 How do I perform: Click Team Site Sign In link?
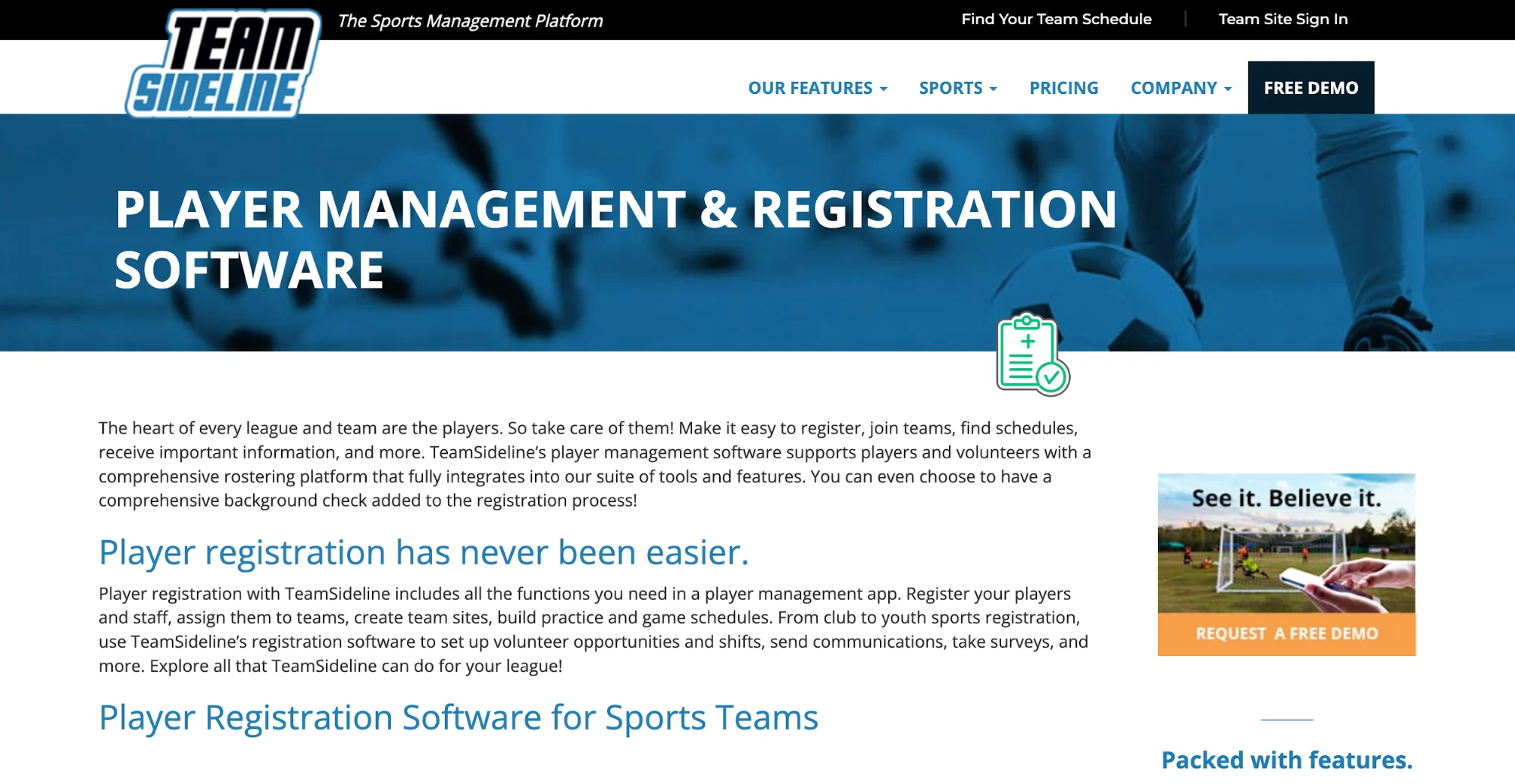pos(1283,19)
